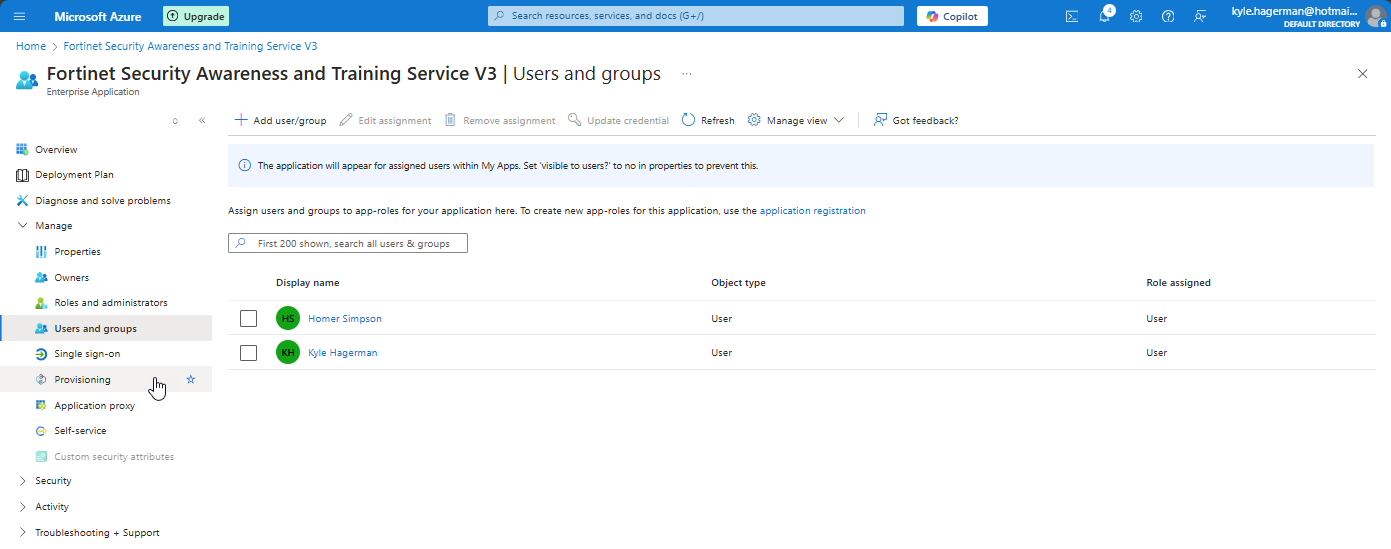Click the Display name column header
The width and height of the screenshot is (1391, 549).
point(308,283)
